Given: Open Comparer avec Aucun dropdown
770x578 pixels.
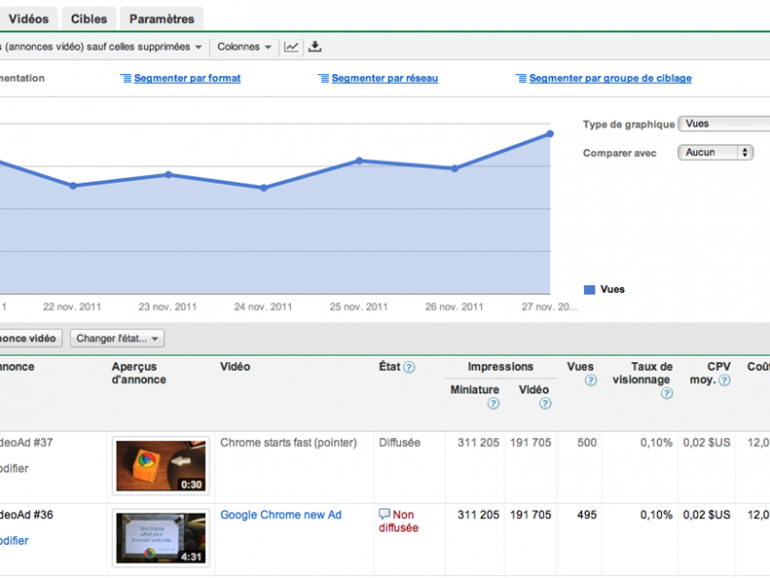Looking at the screenshot, I should click(715, 153).
